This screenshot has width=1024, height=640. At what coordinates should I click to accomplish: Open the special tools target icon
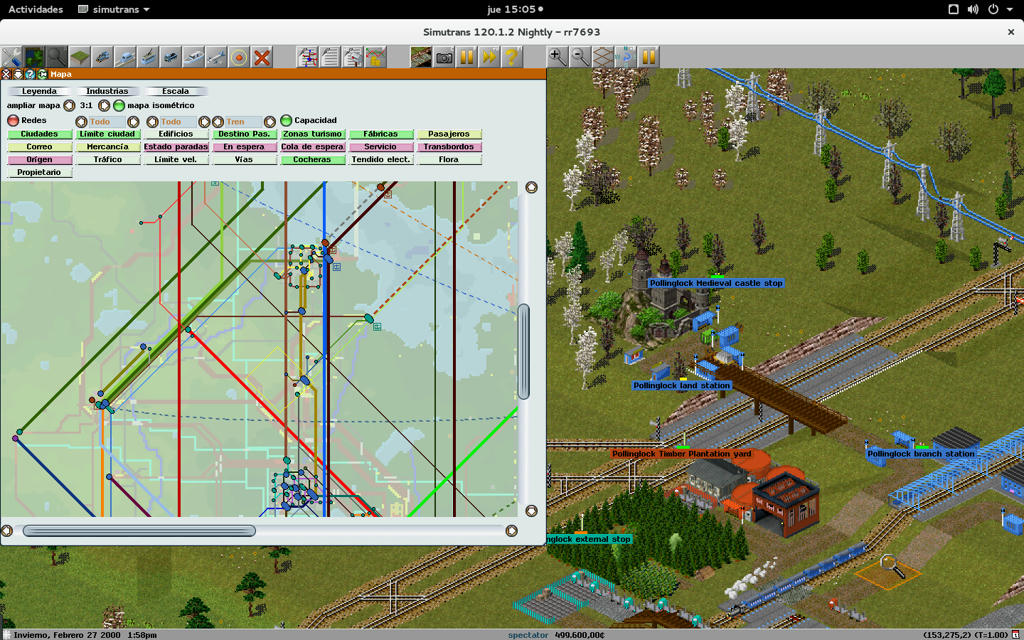pyautogui.click(x=239, y=57)
